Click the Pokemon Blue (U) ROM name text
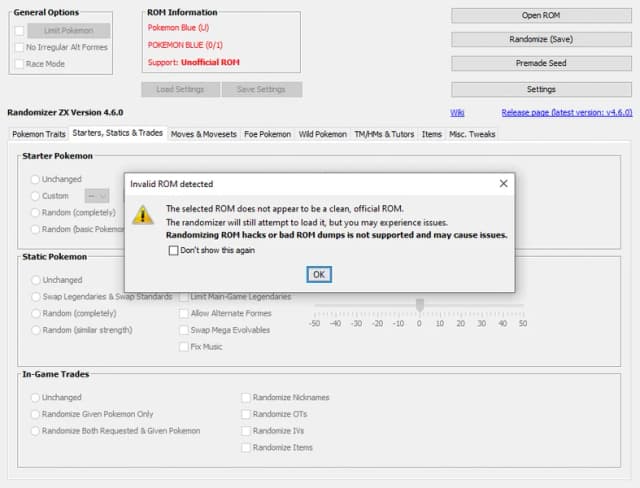The width and height of the screenshot is (640, 488). pos(178,28)
